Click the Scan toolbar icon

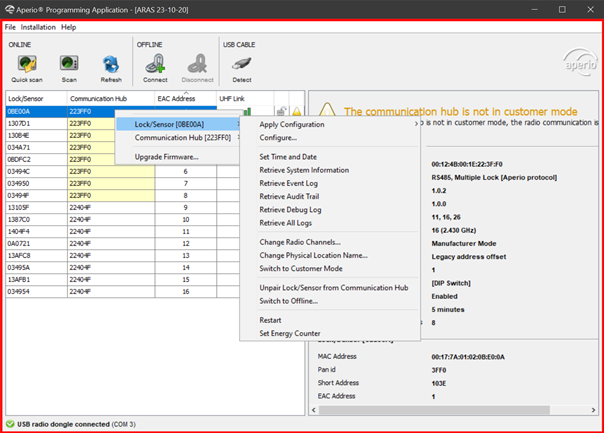69,69
